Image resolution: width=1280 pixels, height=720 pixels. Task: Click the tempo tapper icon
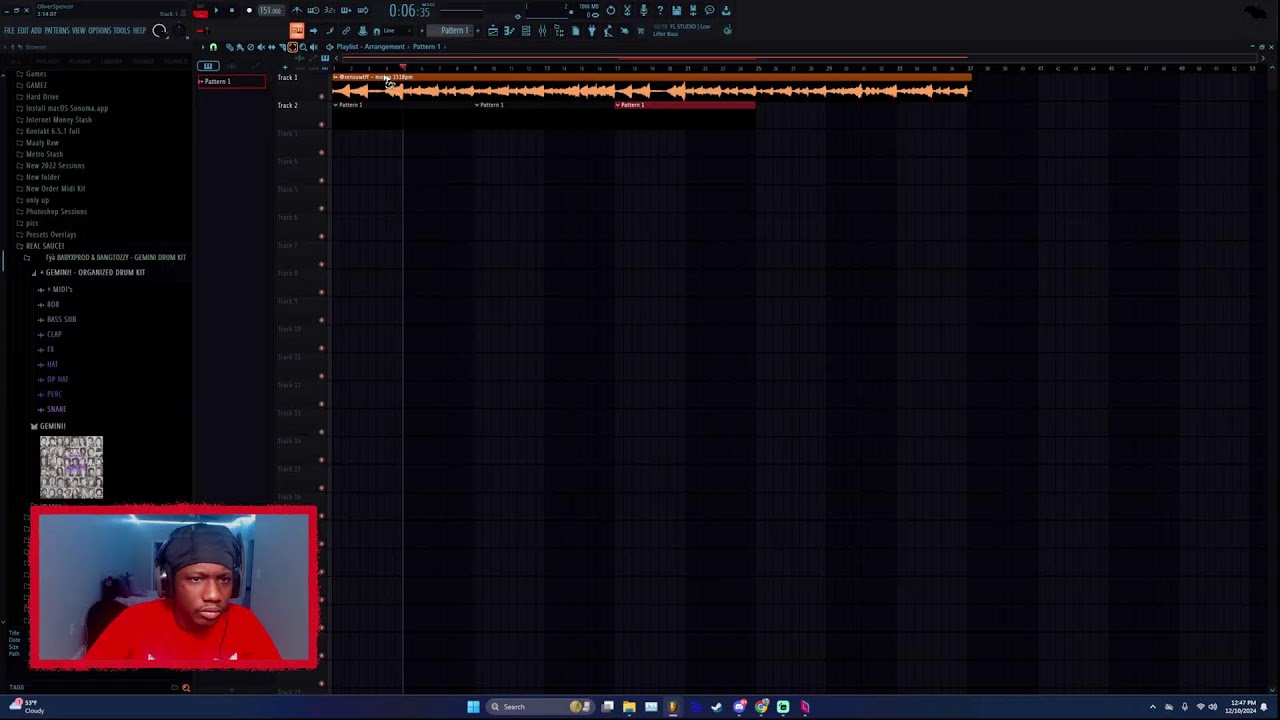point(608,31)
